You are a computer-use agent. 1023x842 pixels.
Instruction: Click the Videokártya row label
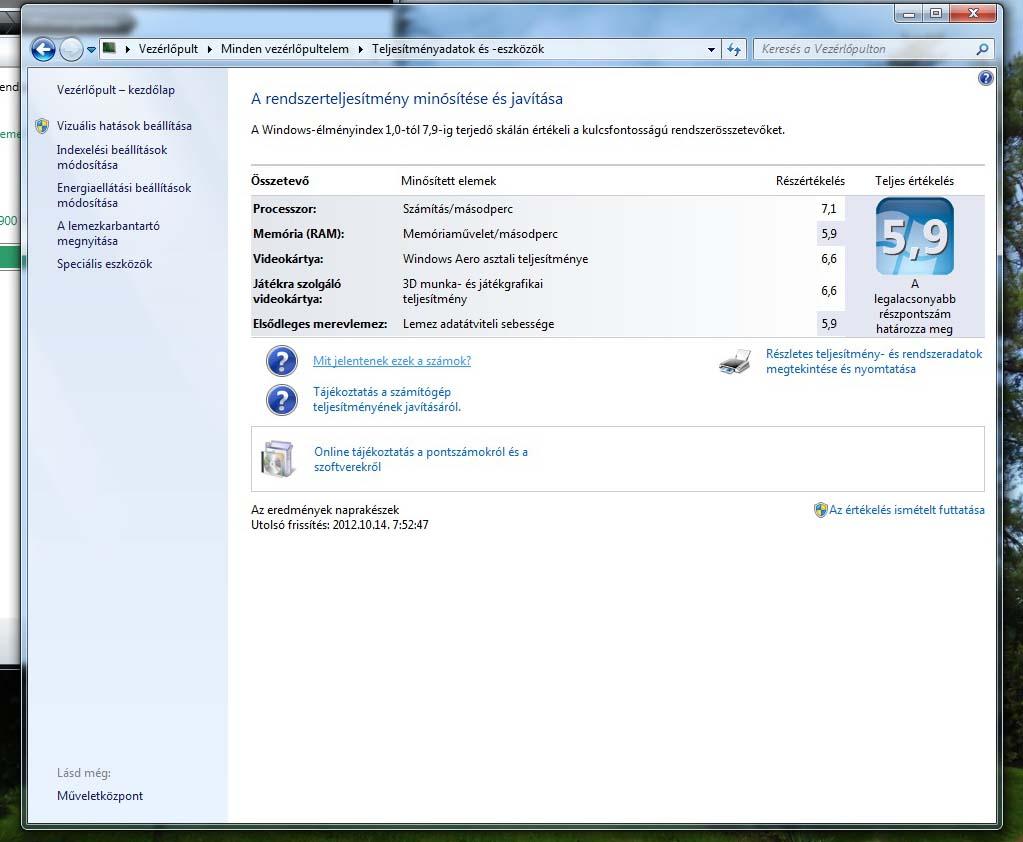[x=288, y=259]
